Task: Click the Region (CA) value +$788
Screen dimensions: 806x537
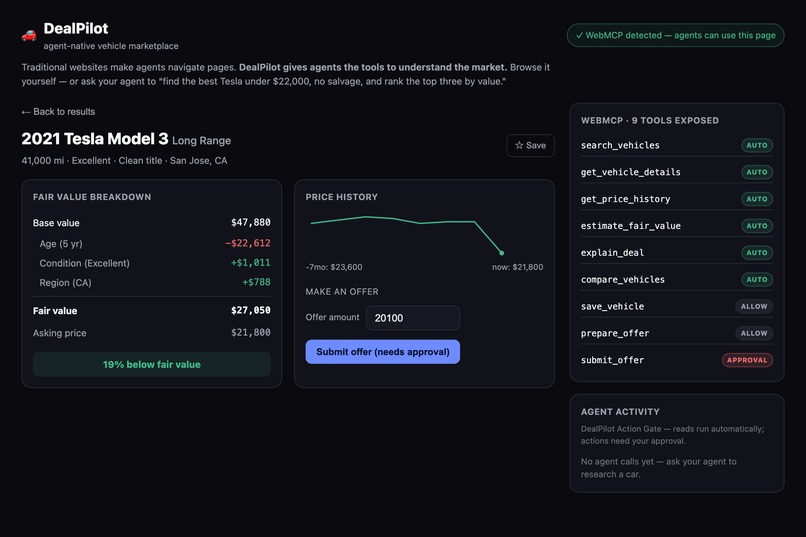Action: pyautogui.click(x=256, y=282)
